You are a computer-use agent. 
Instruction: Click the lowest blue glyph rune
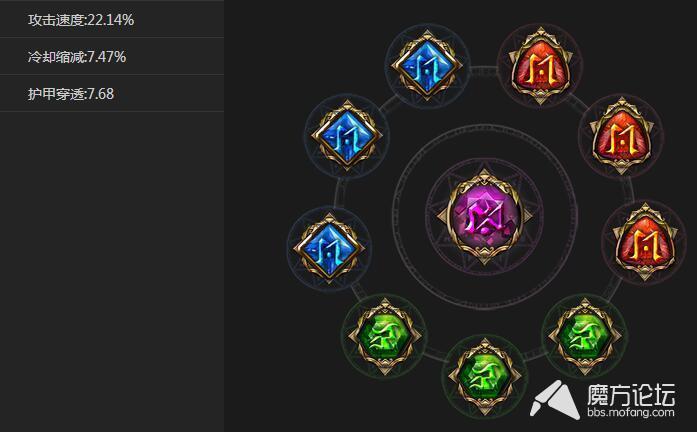pos(329,248)
